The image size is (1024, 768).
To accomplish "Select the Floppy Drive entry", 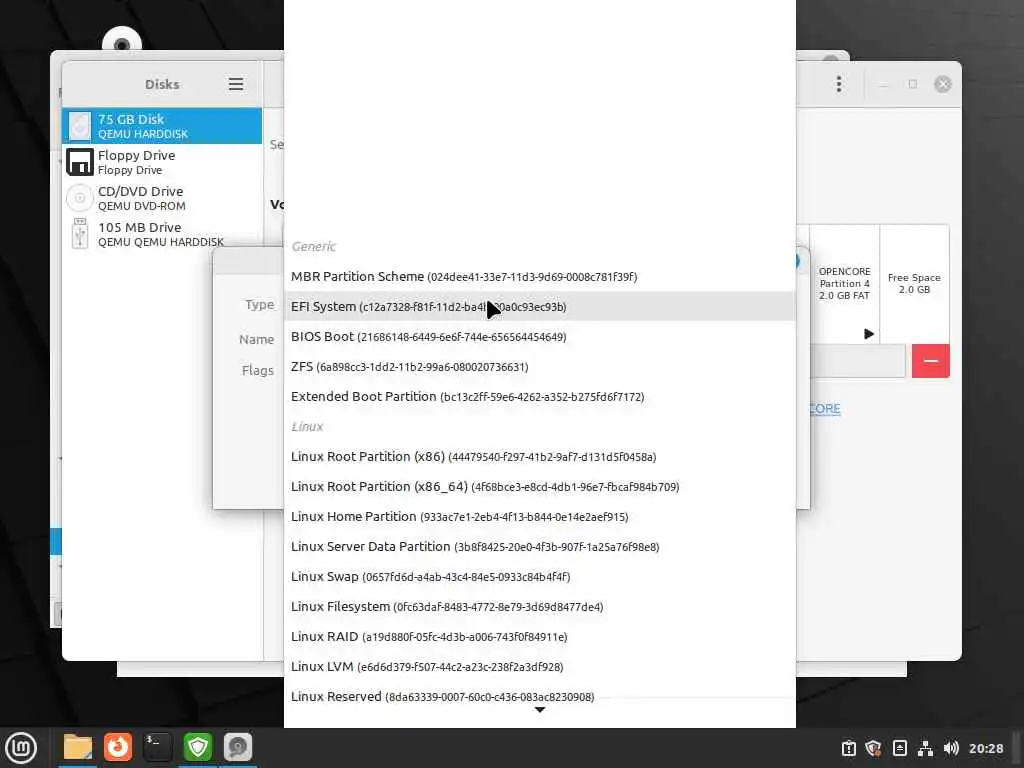I will [162, 162].
